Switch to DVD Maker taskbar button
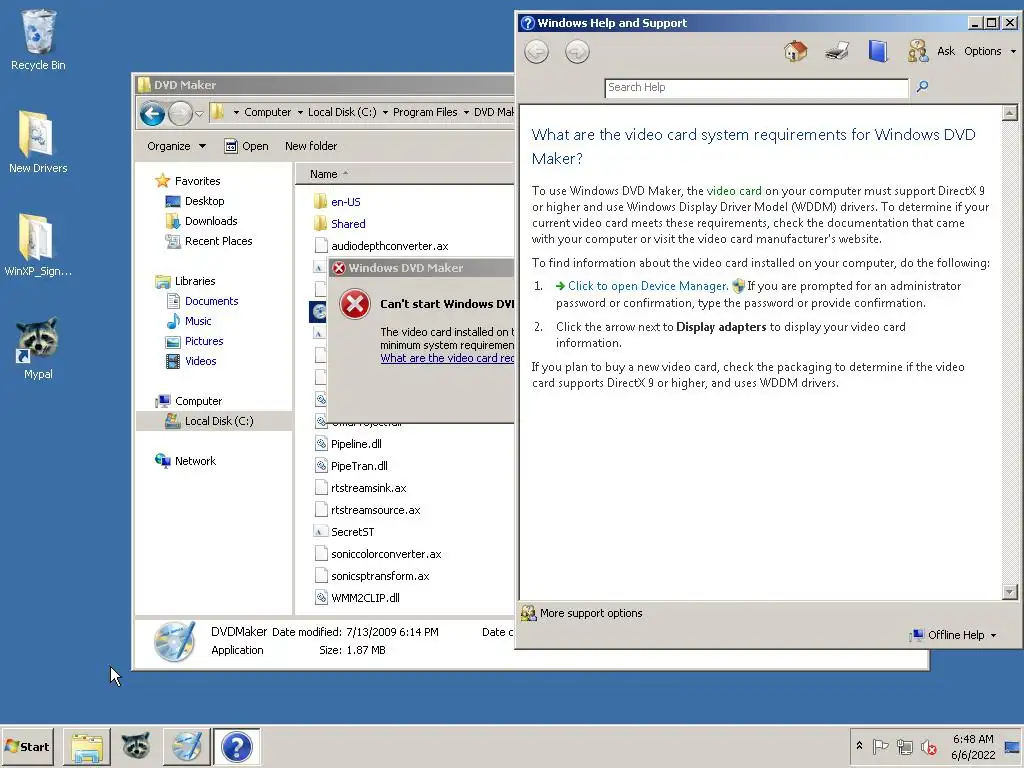 [x=187, y=746]
